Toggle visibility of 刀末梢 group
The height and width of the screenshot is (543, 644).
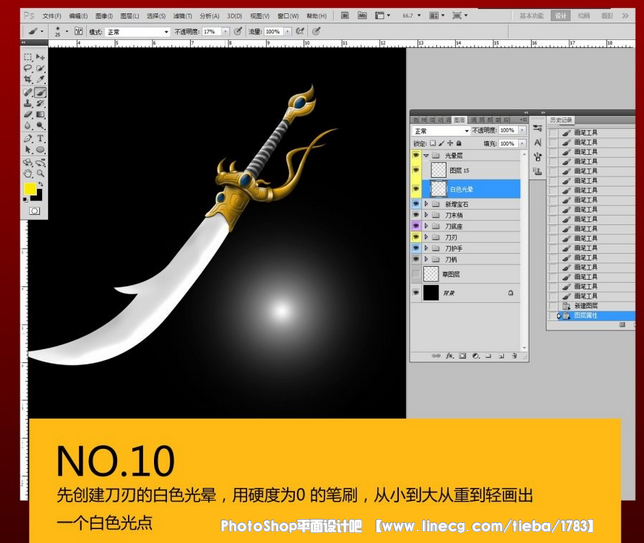point(416,215)
